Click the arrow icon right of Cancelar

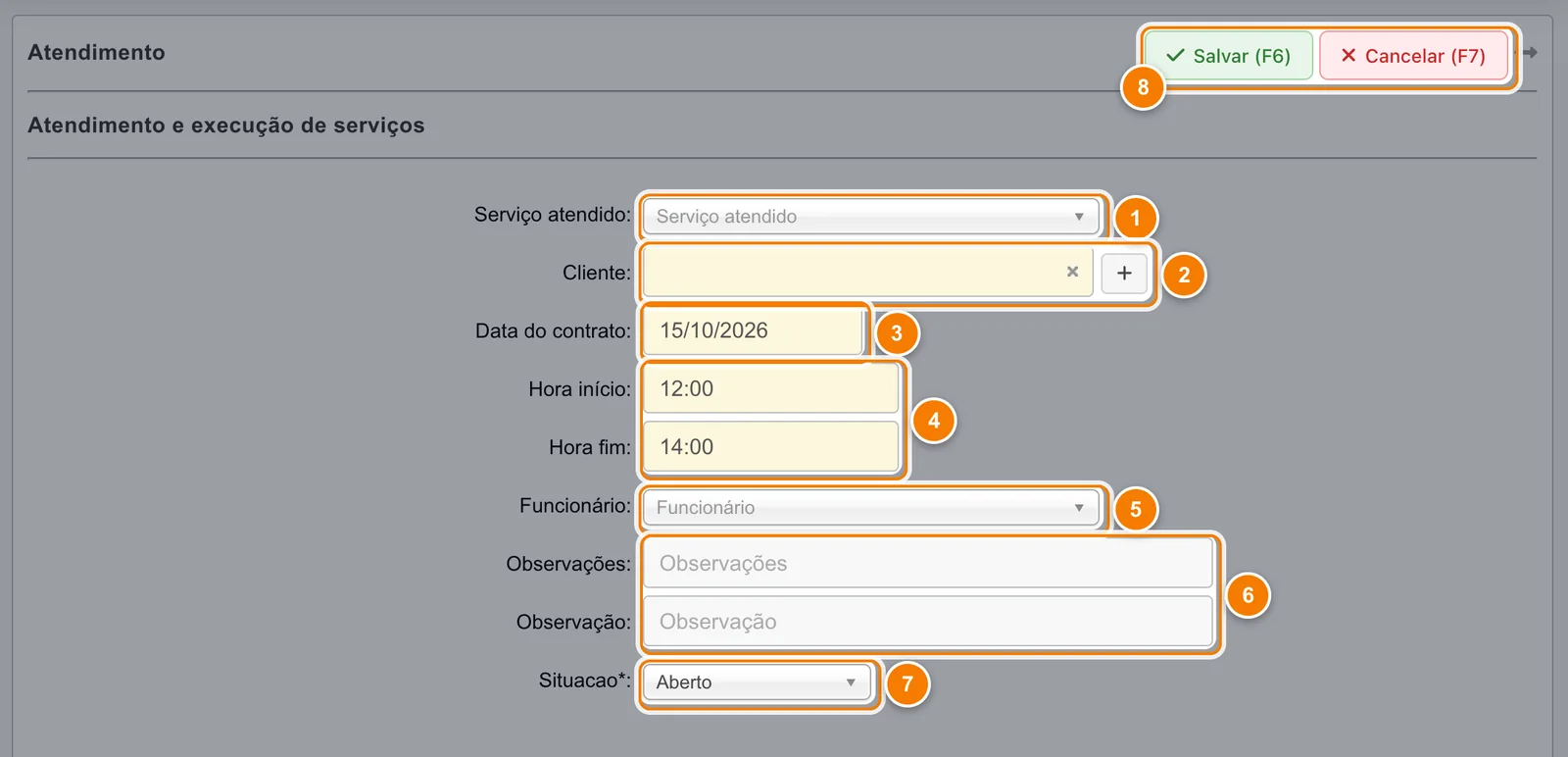pyautogui.click(x=1529, y=53)
